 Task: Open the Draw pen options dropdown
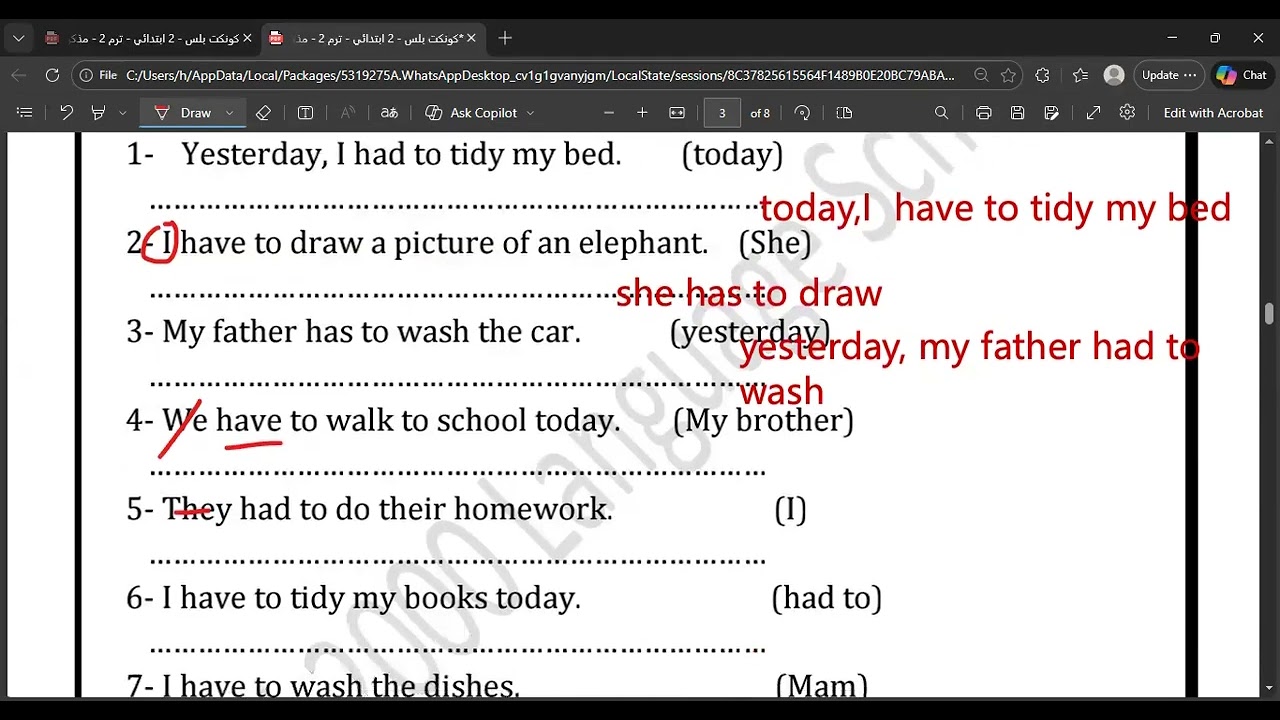(x=229, y=113)
